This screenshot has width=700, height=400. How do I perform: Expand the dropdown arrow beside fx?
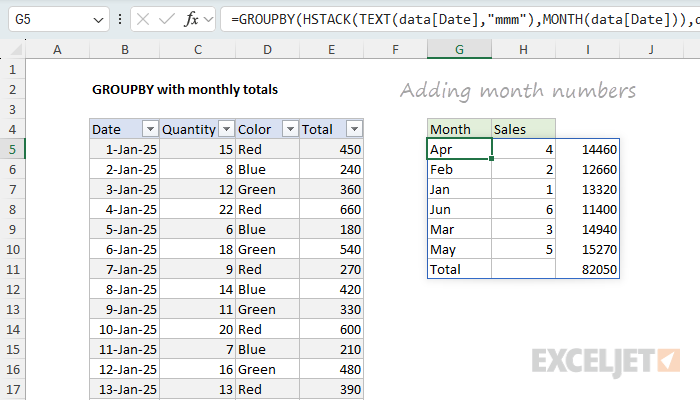point(208,20)
